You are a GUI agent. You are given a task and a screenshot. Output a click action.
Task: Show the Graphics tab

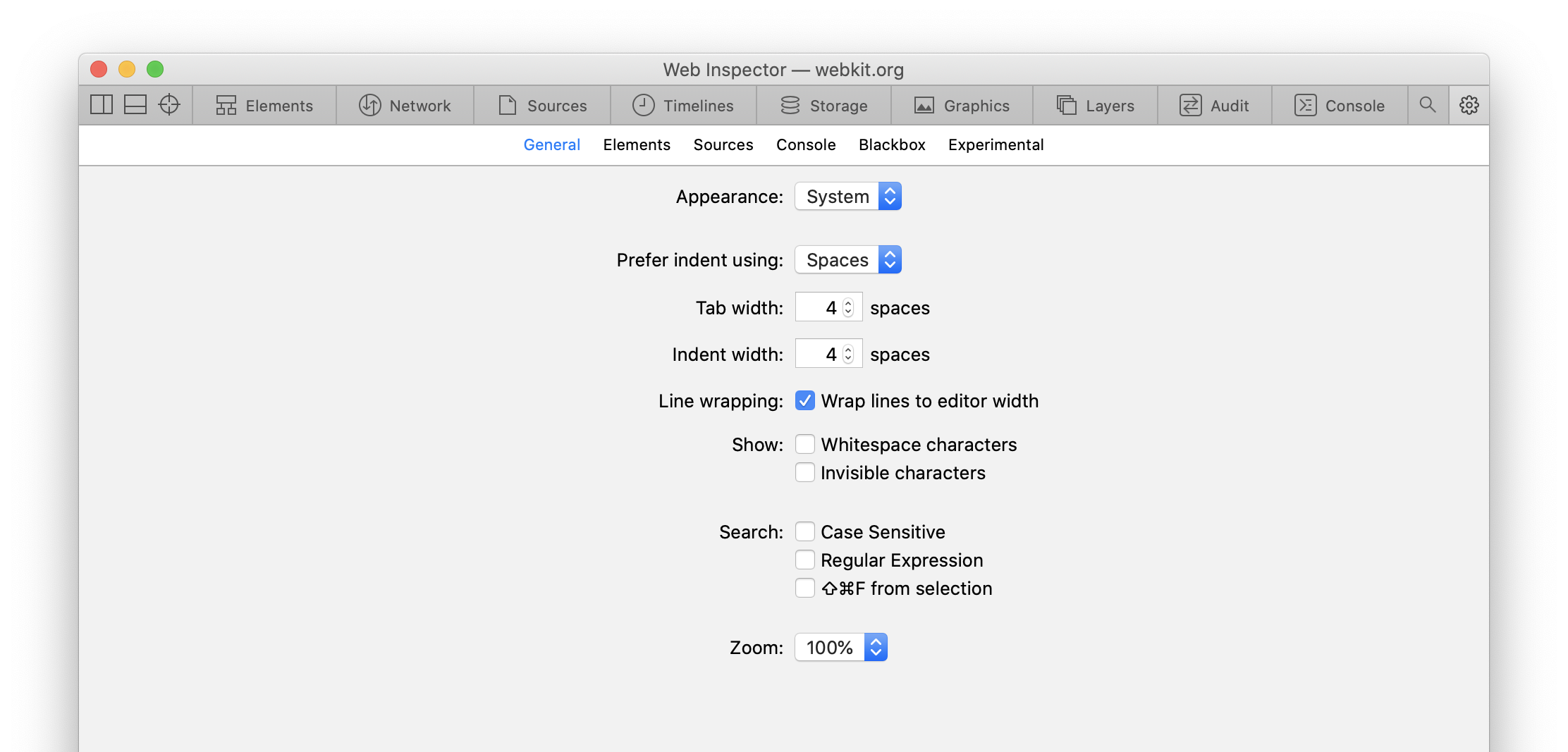(x=962, y=106)
